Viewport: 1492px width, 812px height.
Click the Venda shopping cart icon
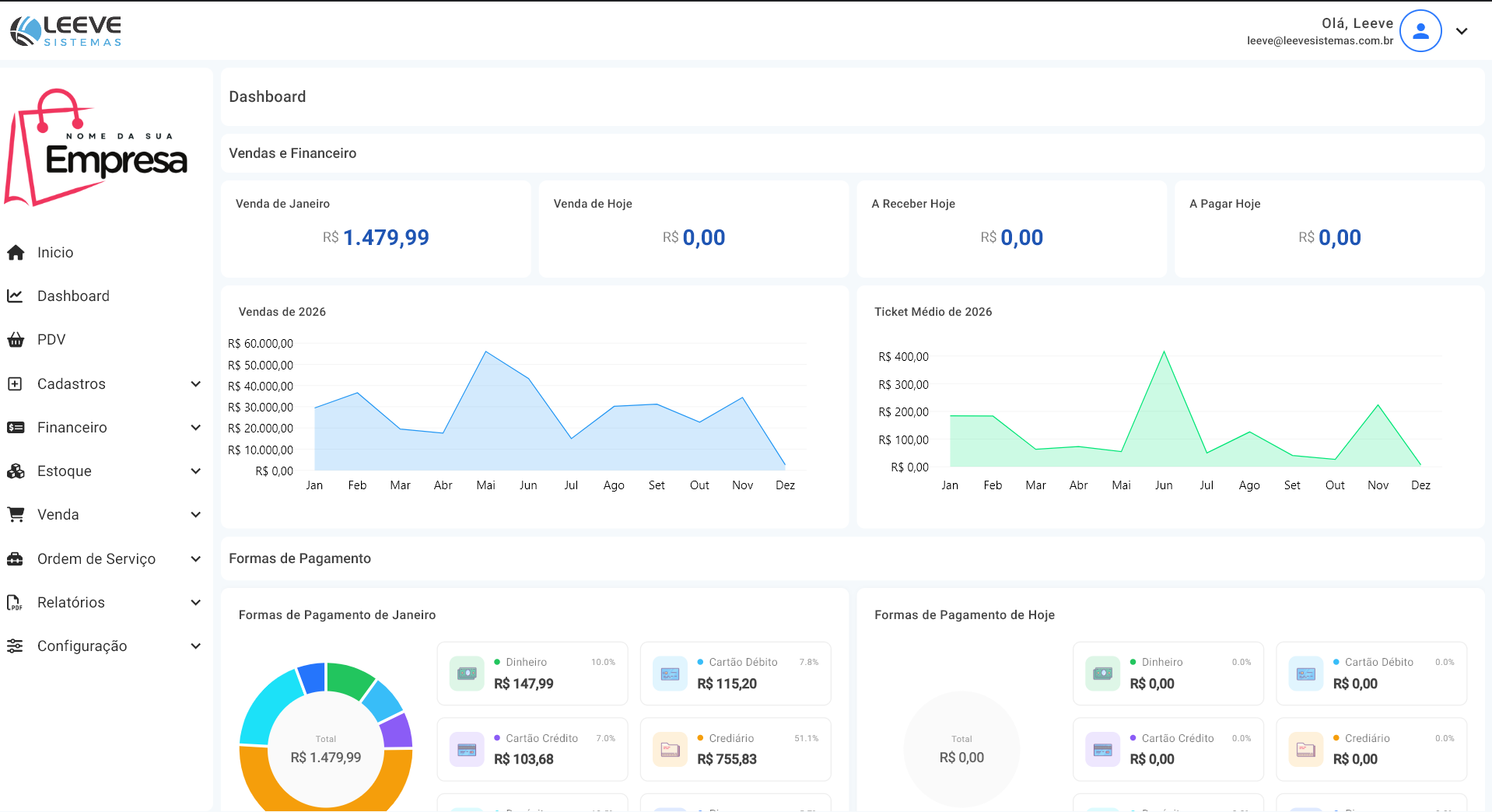pyautogui.click(x=16, y=515)
